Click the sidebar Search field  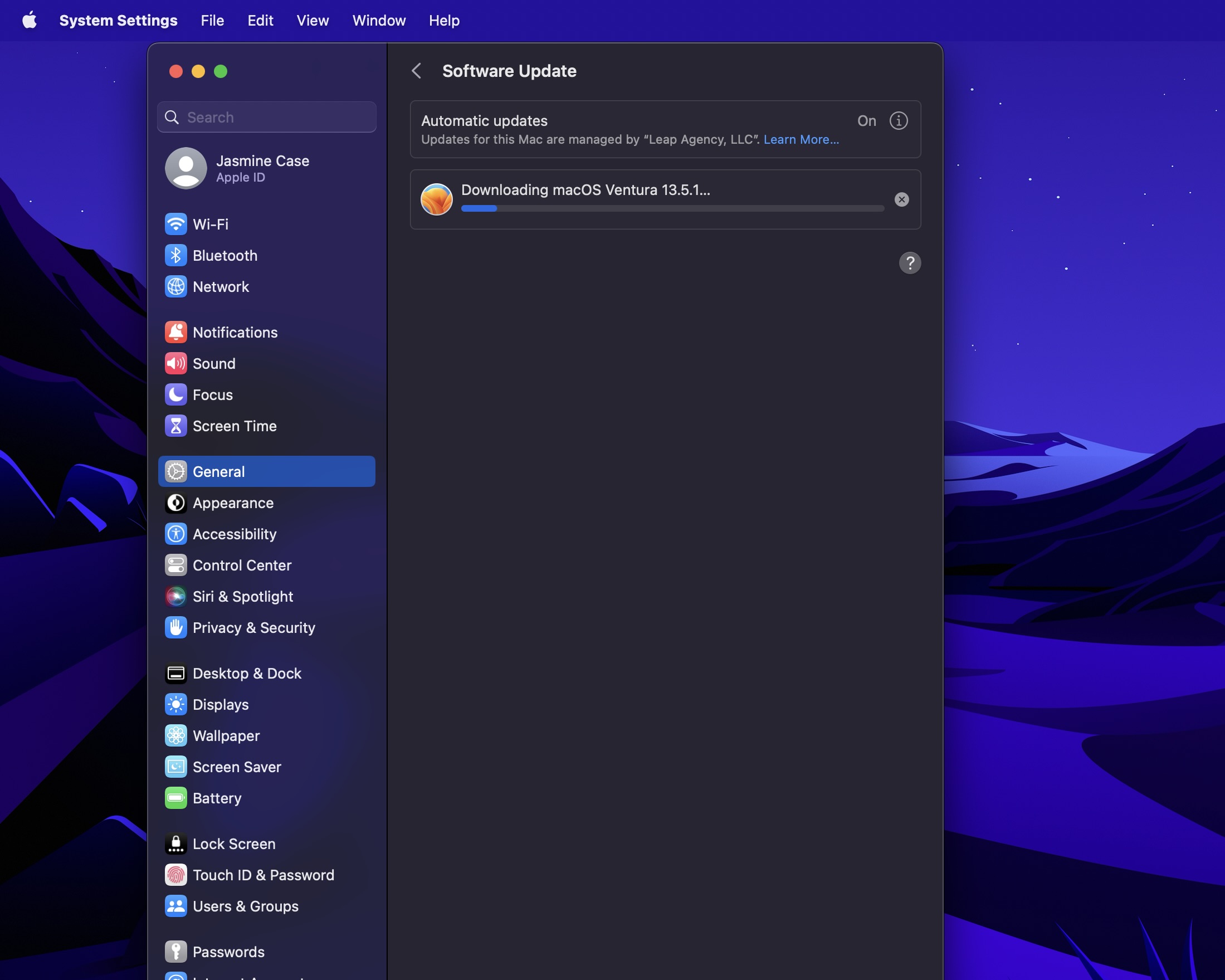266,117
